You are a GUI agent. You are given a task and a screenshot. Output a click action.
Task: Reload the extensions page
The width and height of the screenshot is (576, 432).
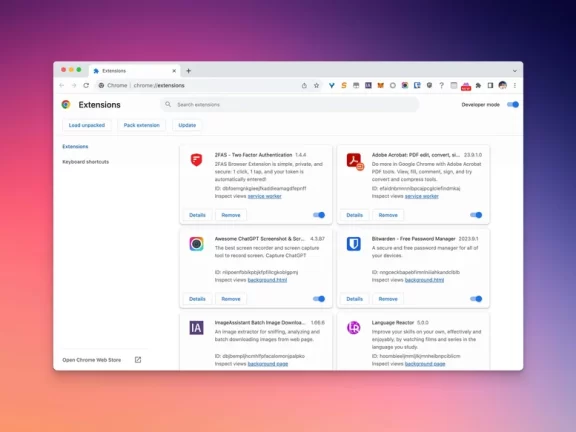[x=86, y=86]
